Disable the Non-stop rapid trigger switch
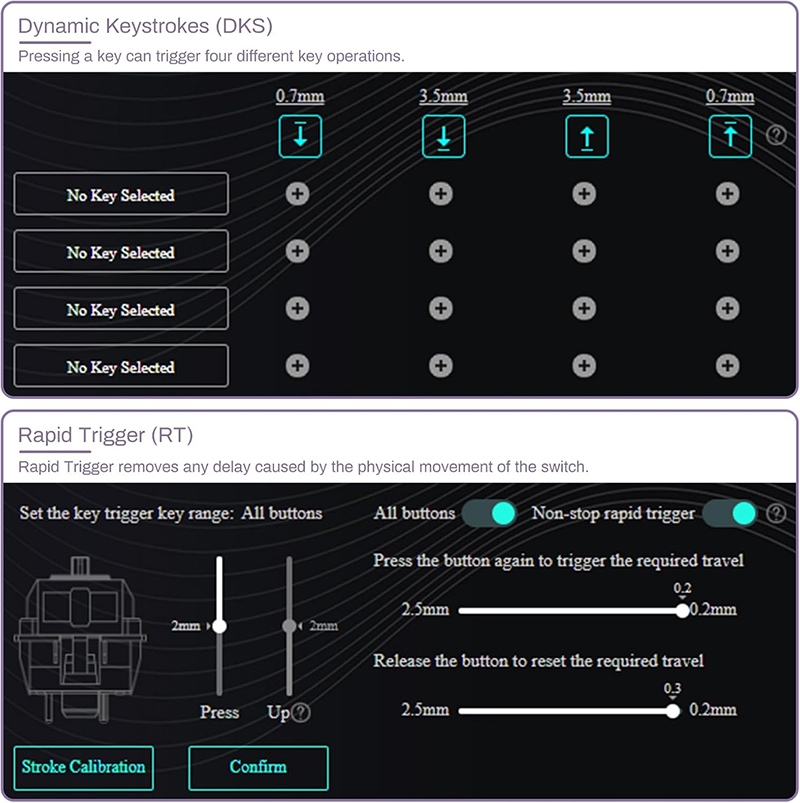 730,514
